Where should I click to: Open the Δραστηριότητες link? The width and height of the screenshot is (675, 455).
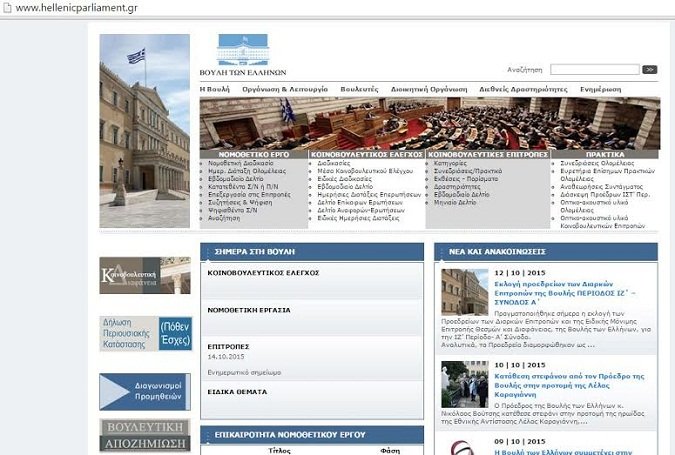(x=457, y=187)
